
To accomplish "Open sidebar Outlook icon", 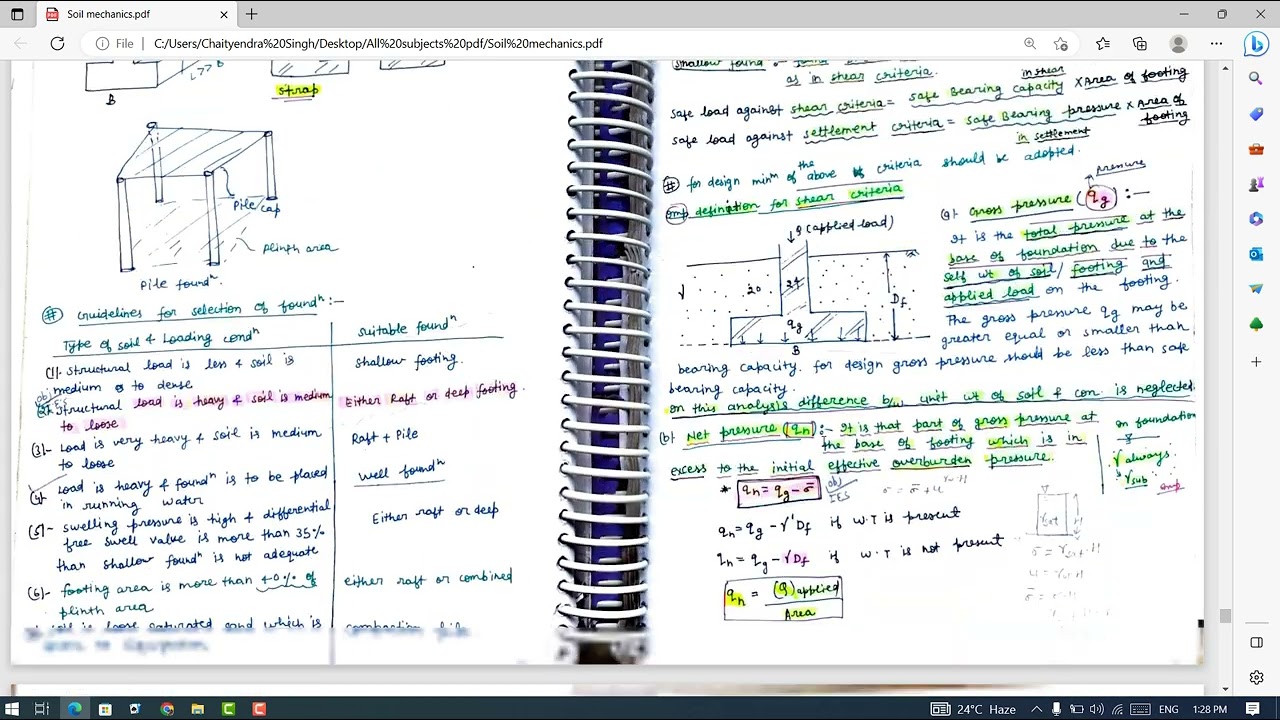I will point(1256,254).
